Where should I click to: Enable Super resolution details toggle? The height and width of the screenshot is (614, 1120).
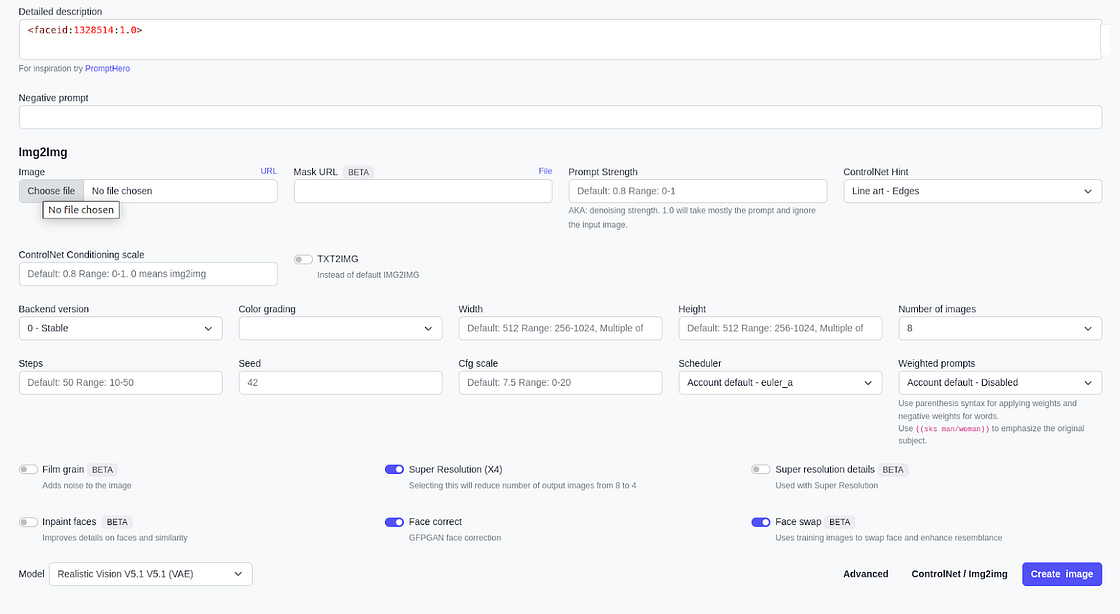click(761, 469)
